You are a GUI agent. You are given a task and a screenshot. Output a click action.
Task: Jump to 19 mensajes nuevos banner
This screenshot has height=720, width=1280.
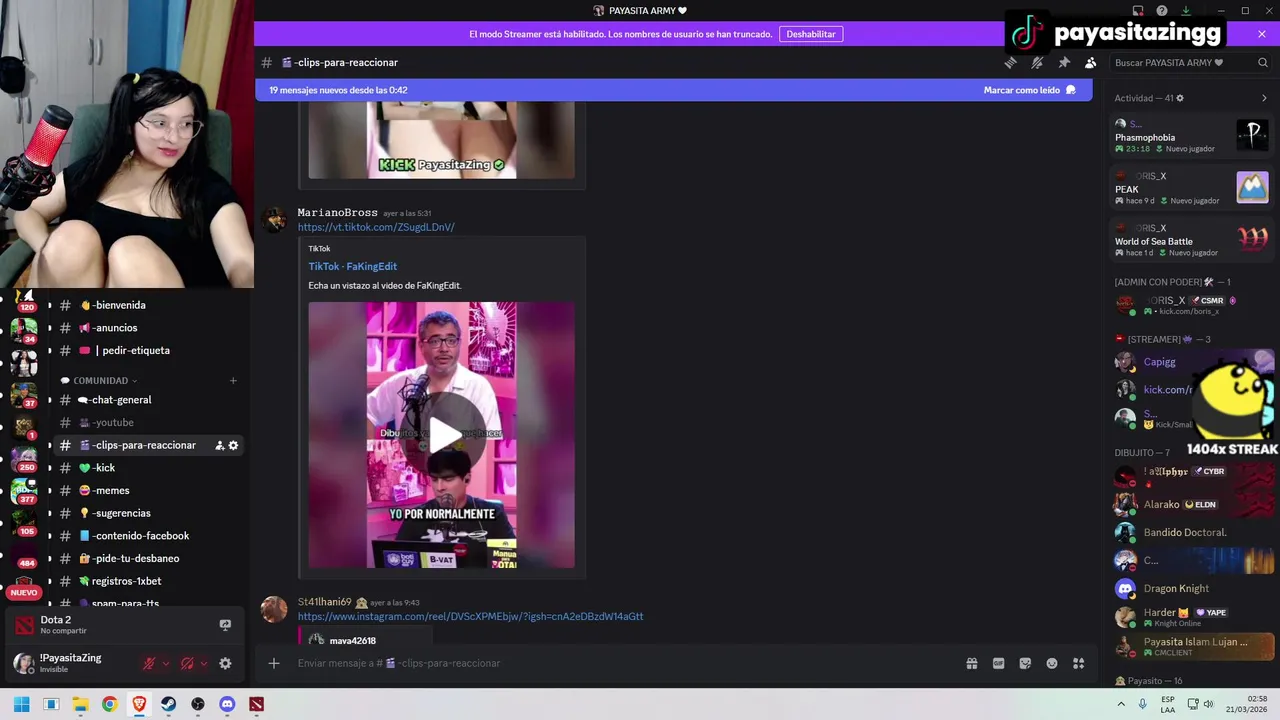click(x=338, y=90)
